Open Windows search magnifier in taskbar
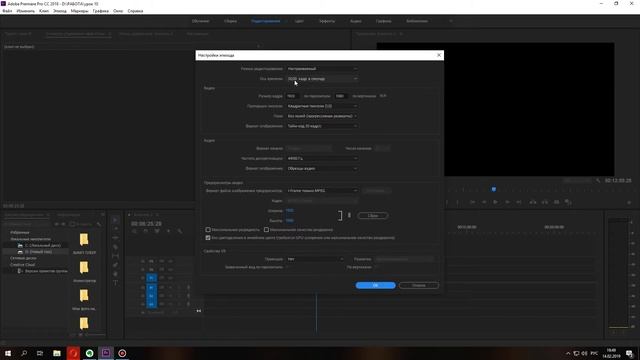 pyautogui.click(x=24, y=353)
